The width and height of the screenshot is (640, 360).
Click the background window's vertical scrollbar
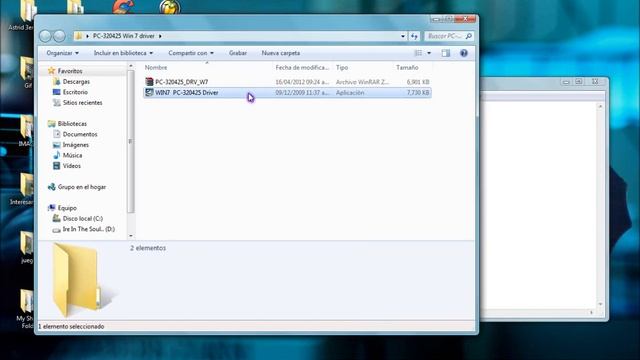(600, 205)
